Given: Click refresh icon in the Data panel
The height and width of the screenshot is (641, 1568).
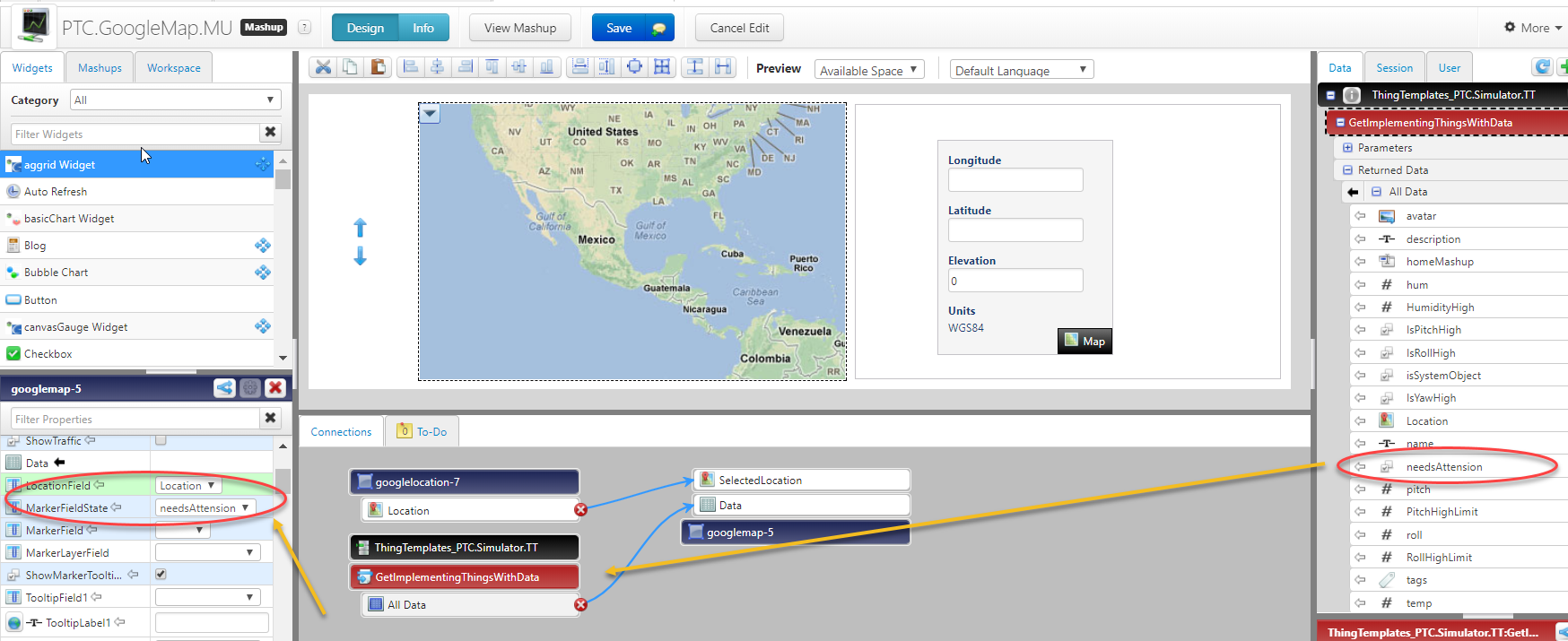Looking at the screenshot, I should click(1542, 66).
